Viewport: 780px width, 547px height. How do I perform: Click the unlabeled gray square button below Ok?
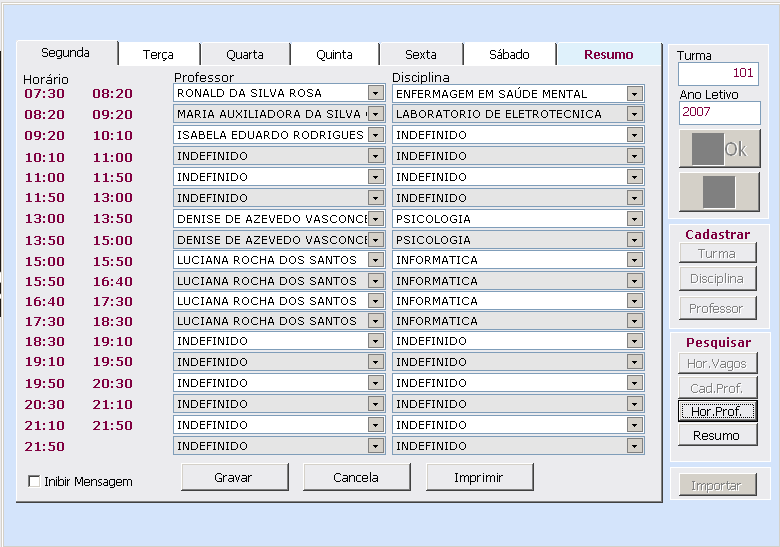tap(719, 191)
